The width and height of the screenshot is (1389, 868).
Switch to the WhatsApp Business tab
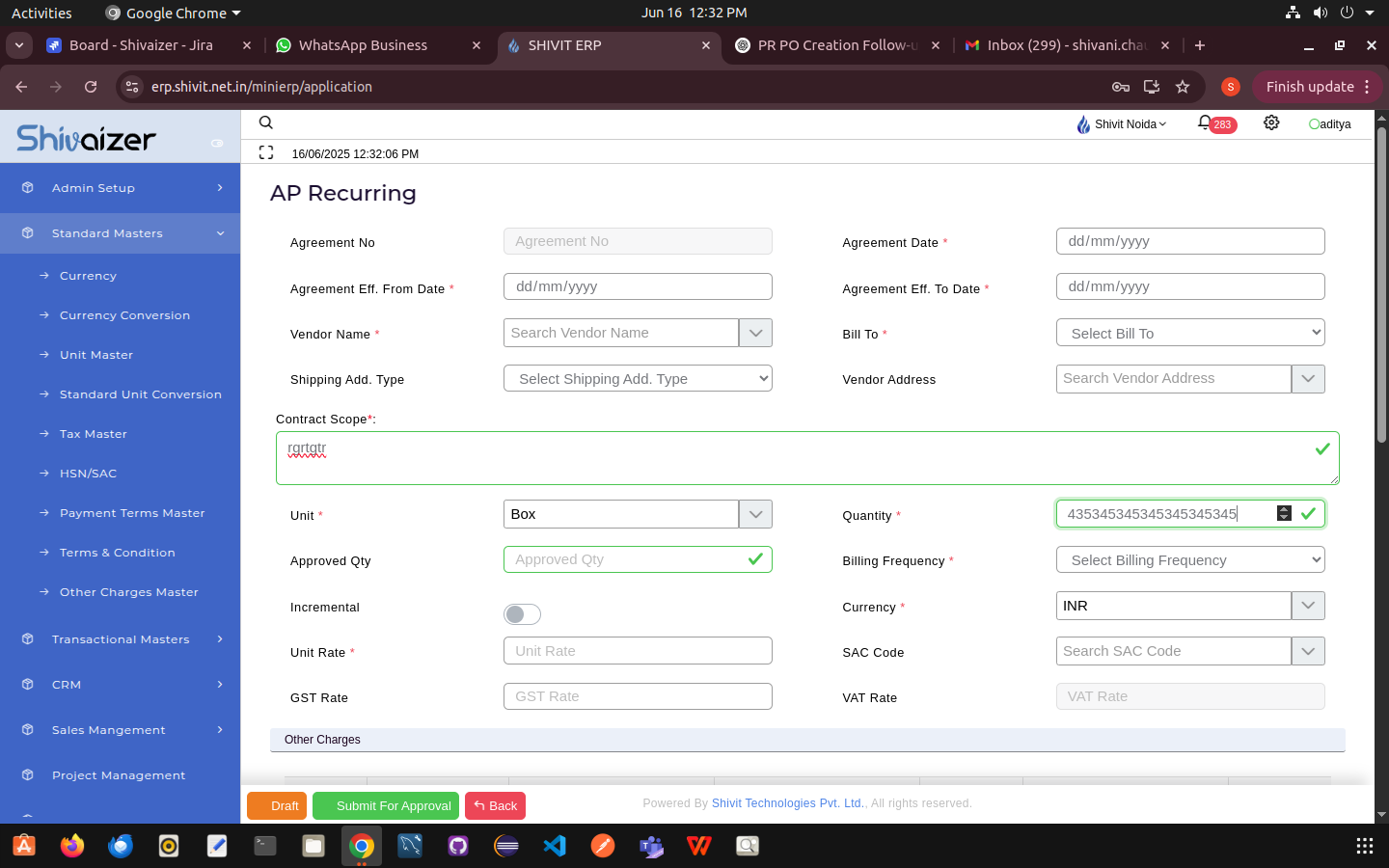363,45
